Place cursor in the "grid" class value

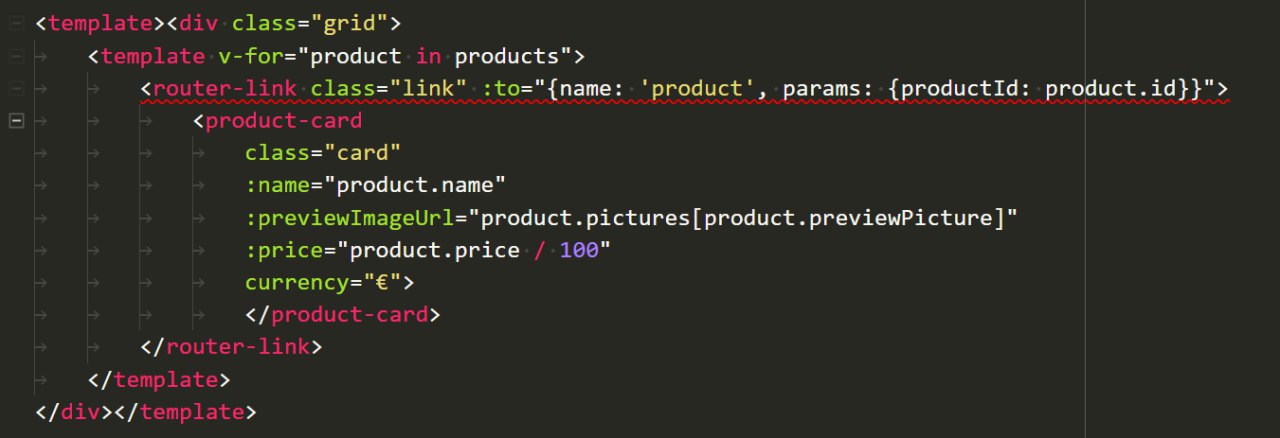pos(349,22)
